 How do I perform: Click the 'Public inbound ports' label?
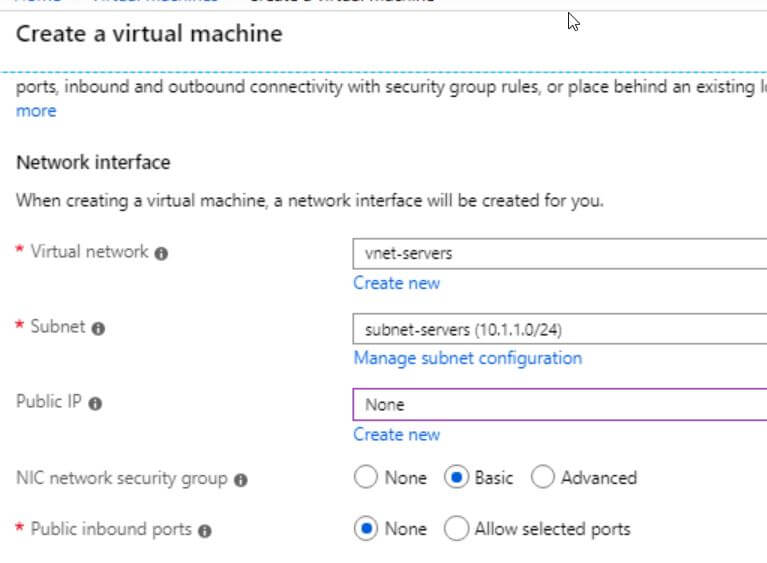coord(111,529)
